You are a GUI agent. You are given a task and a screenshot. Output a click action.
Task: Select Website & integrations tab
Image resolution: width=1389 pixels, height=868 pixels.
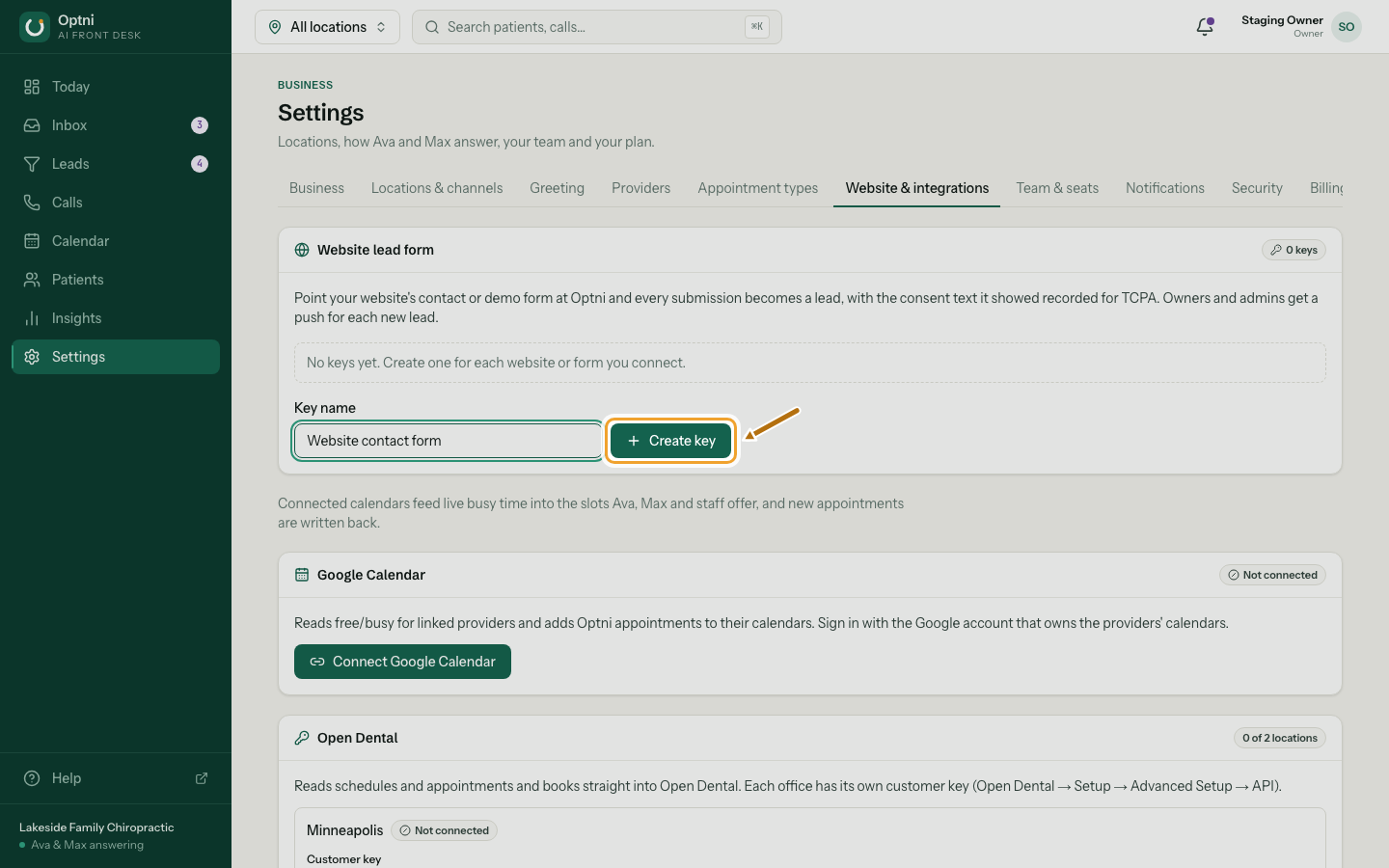(916, 188)
